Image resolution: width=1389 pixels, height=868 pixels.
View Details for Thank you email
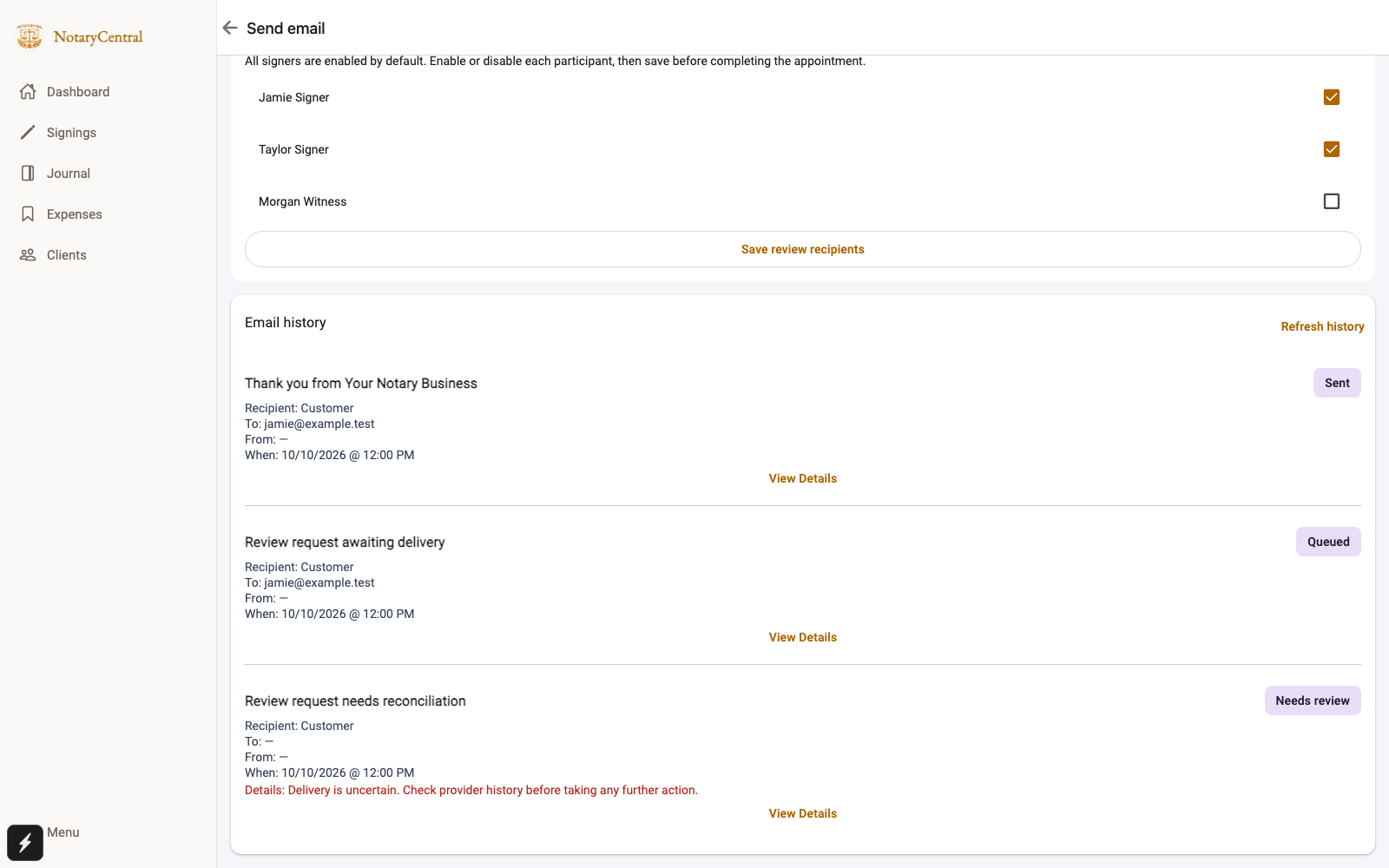coord(803,478)
